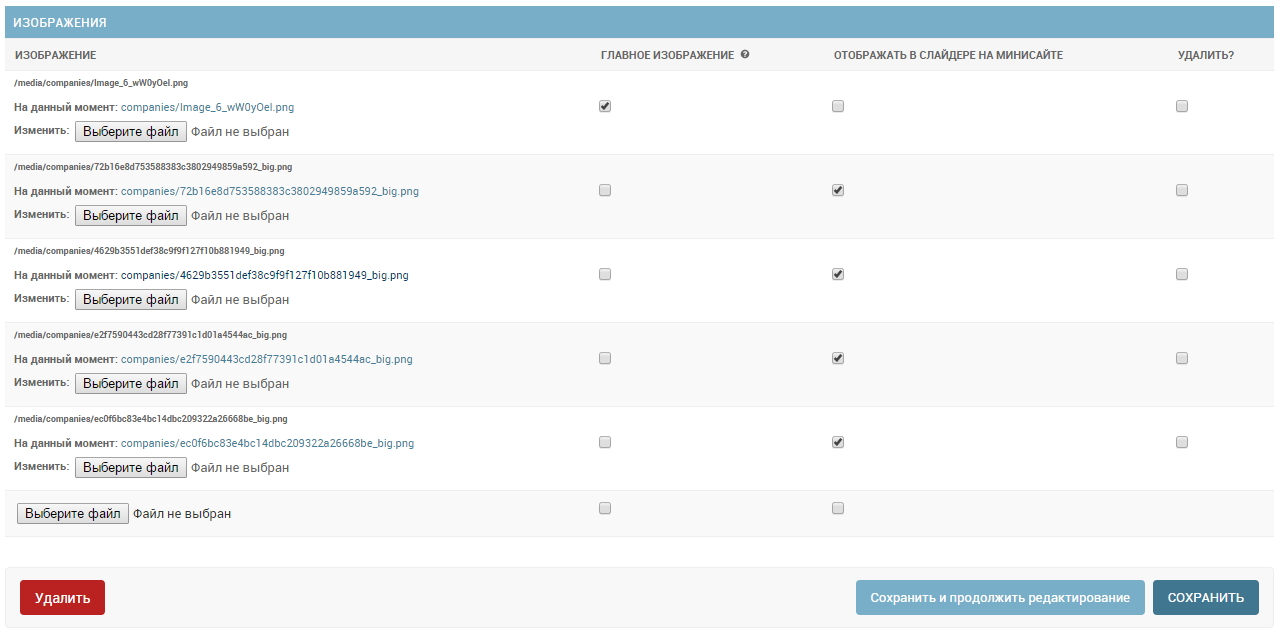Set e2f7590443cd...4ac_big.png as main image

click(x=605, y=358)
